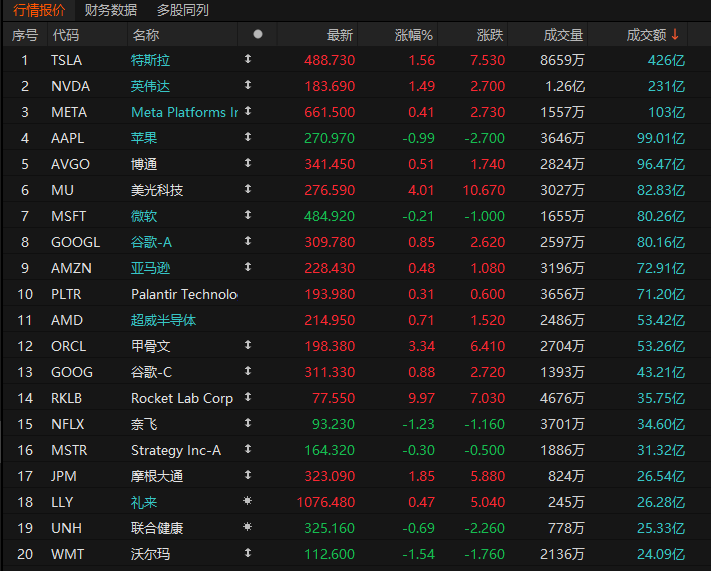Screen dimensions: 711x571
Task: Click the NFLX ticker code
Action: pos(68,424)
